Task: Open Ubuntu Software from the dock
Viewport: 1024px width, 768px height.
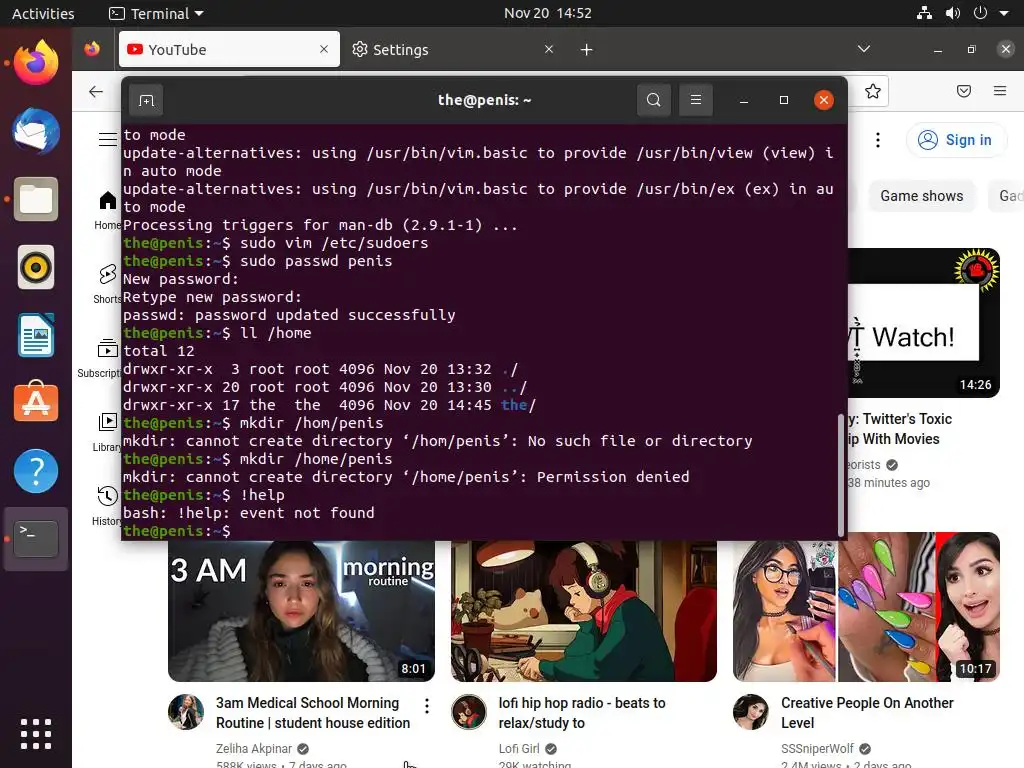Action: coord(36,403)
